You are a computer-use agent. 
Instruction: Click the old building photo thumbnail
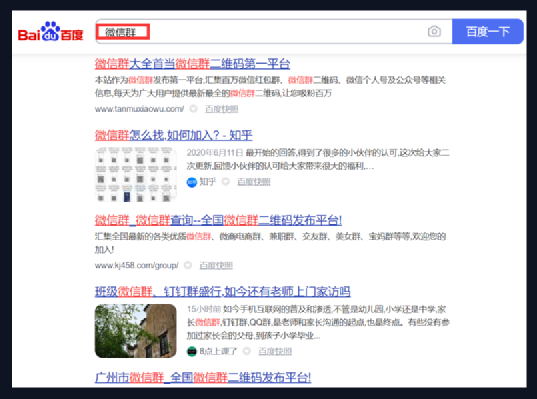(136, 331)
